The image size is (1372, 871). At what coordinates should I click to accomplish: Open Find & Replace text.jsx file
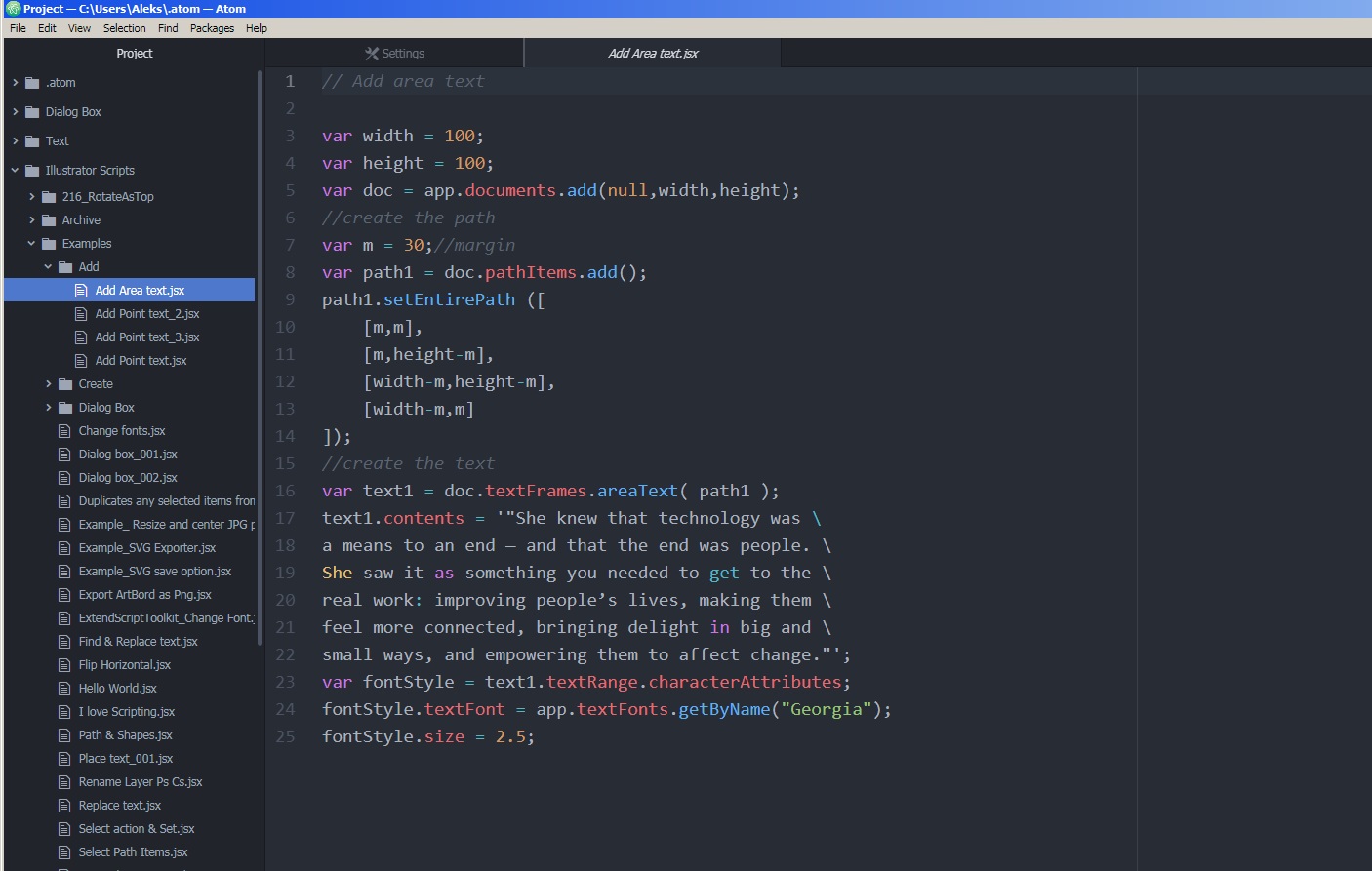pyautogui.click(x=138, y=642)
